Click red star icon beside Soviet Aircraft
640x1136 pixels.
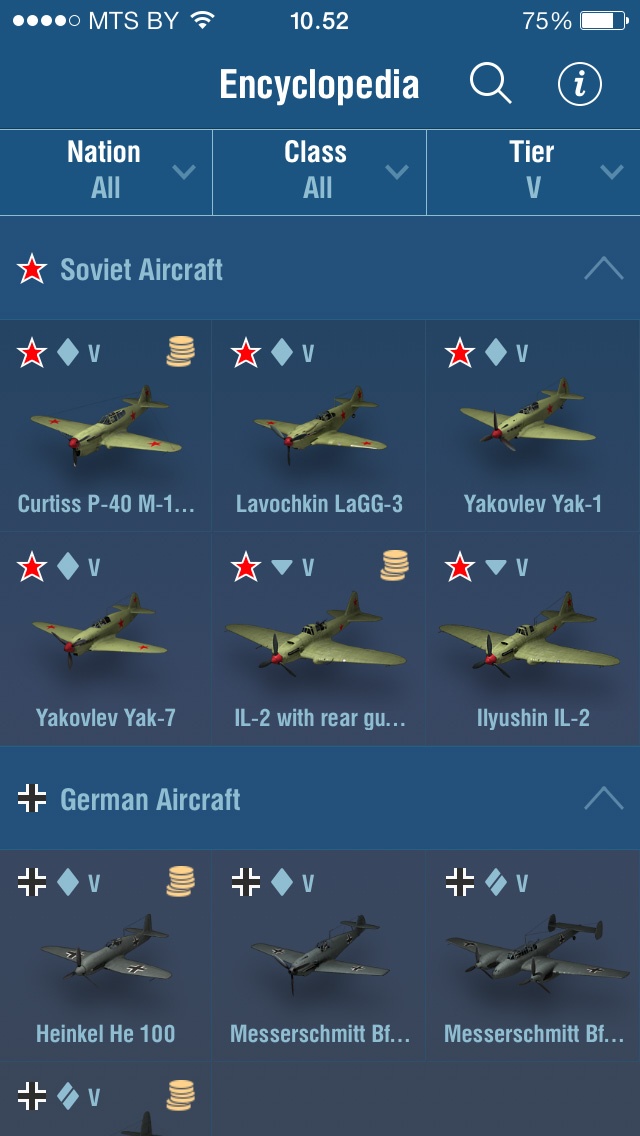tap(32, 270)
